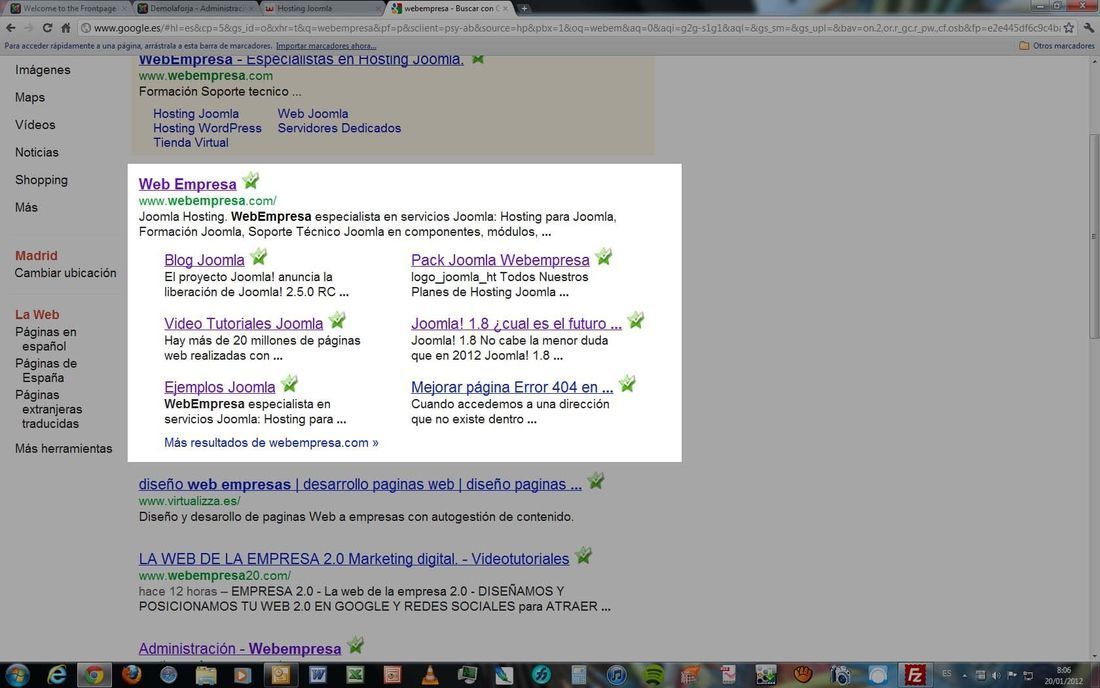Click the star beside Joomla! 1.8 ¿cual es el futuro
The width and height of the screenshot is (1100, 688).
636,321
